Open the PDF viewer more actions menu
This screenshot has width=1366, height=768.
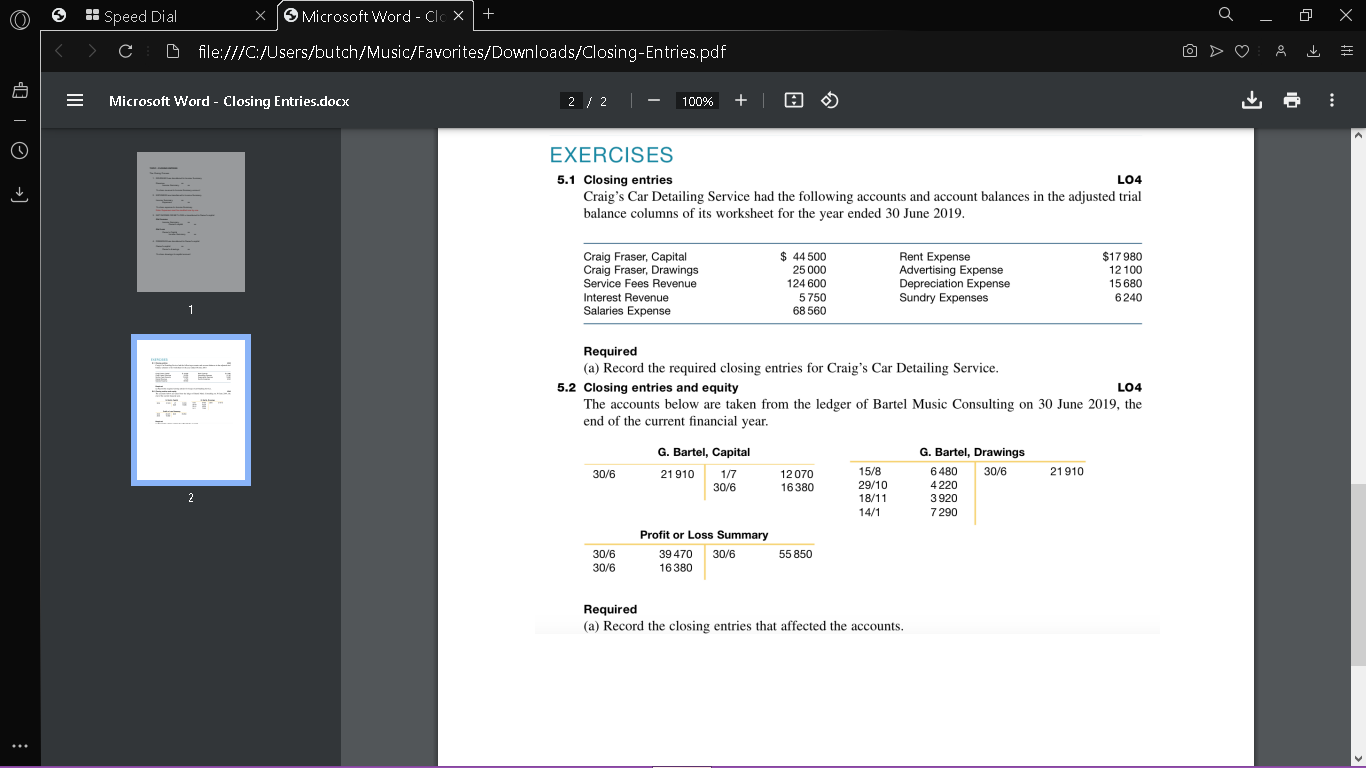[x=1332, y=101]
